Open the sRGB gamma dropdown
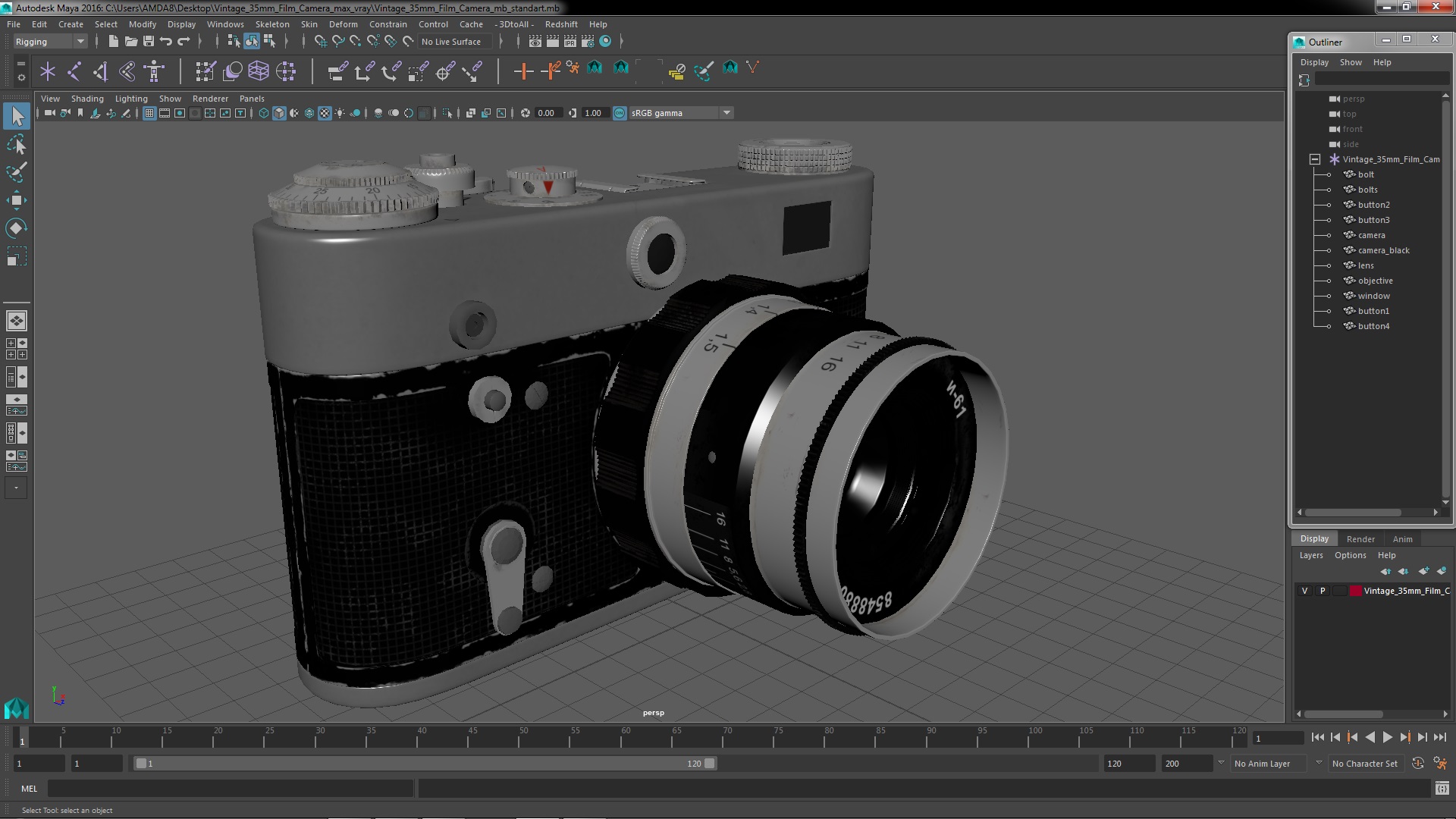The height and width of the screenshot is (819, 1456). [680, 113]
